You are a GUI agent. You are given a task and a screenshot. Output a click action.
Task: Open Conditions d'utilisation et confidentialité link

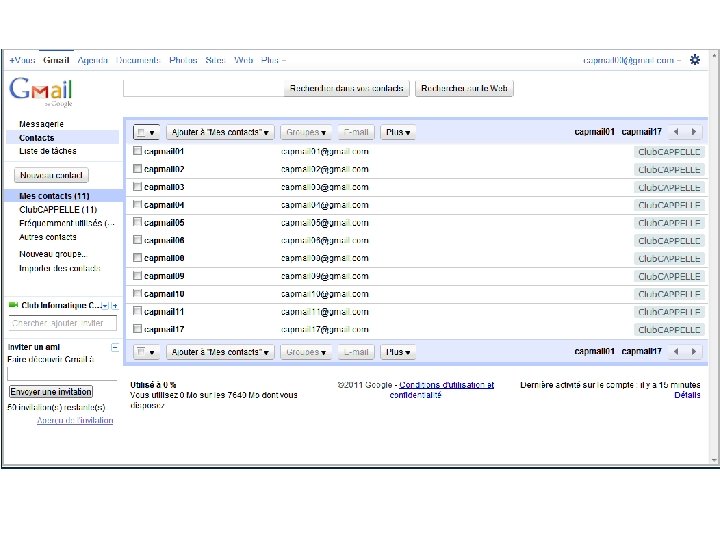coord(441,390)
